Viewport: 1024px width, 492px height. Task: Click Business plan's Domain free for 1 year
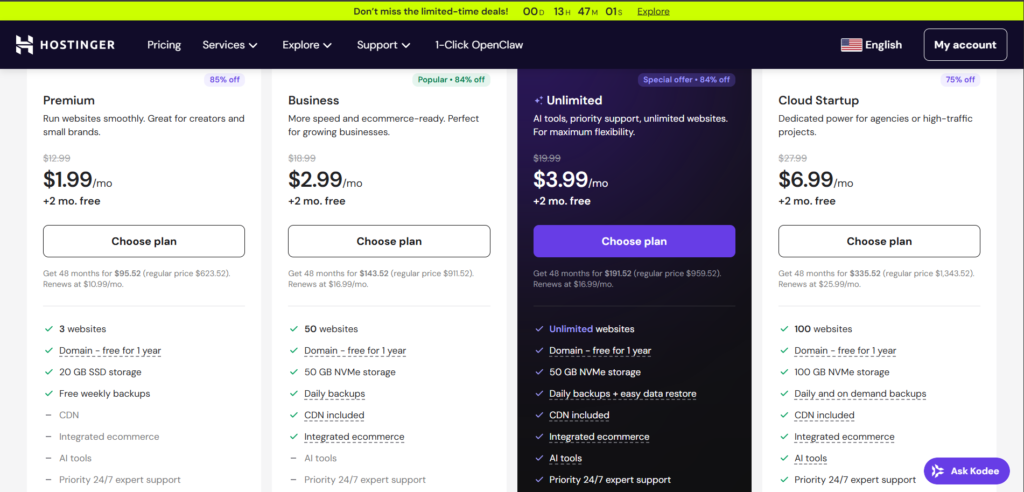coord(355,351)
